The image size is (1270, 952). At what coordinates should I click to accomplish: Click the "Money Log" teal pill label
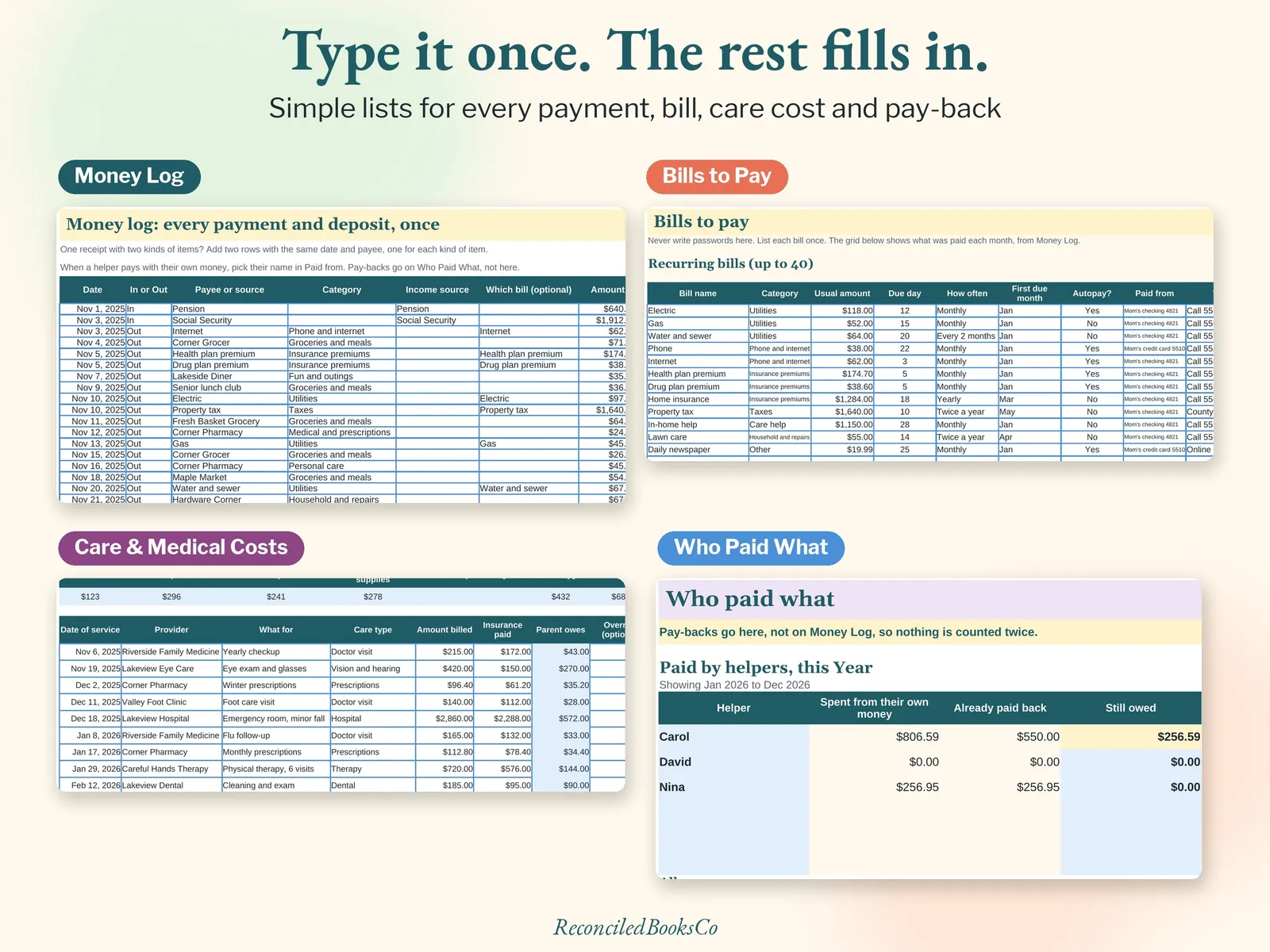[x=129, y=176]
